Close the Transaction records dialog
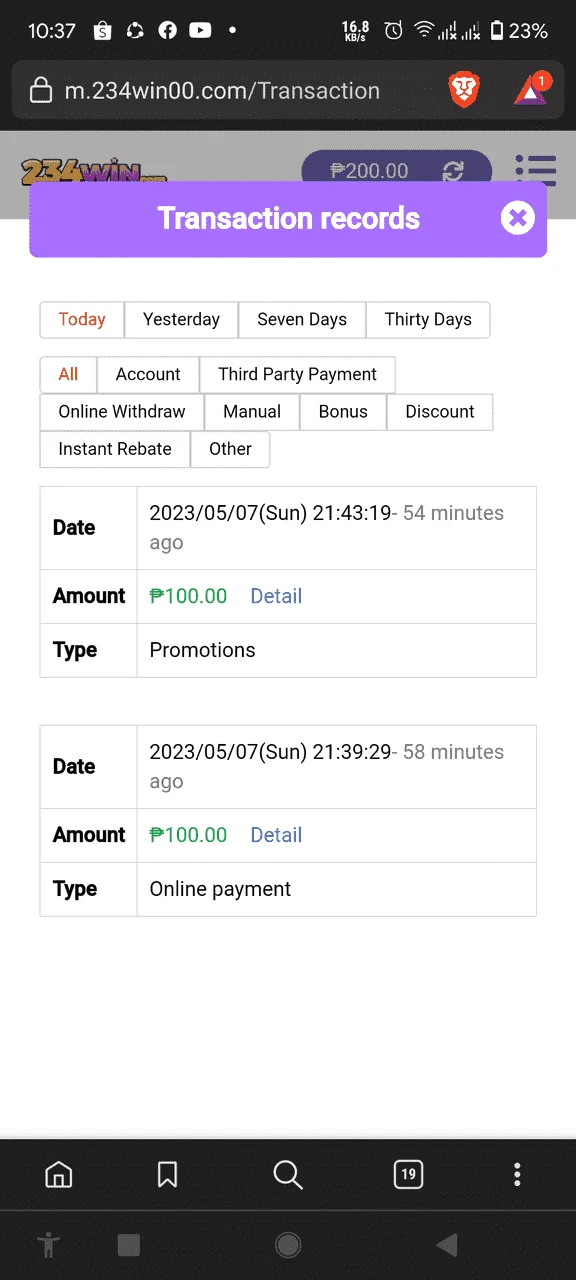 tap(517, 218)
